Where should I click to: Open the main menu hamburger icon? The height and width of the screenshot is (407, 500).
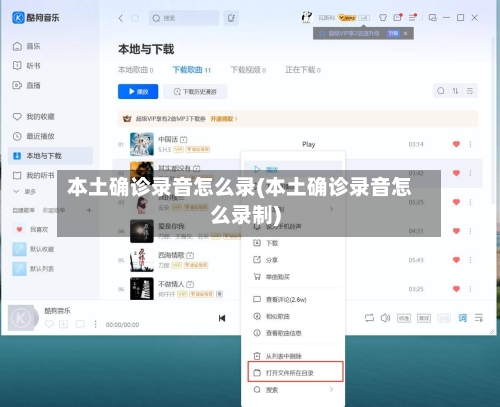[413, 17]
